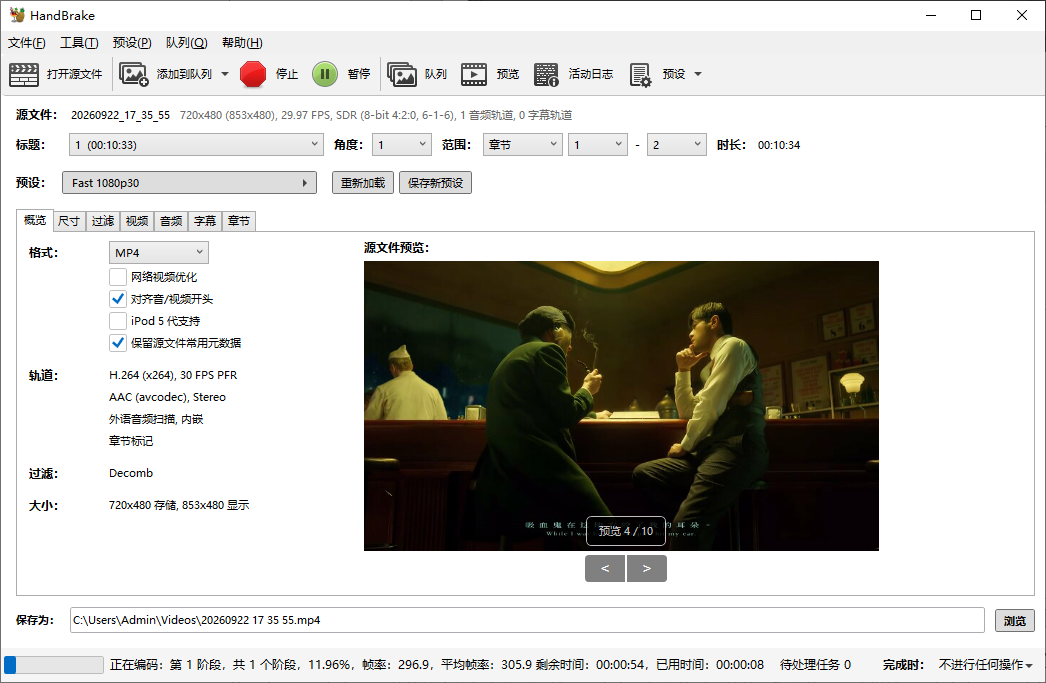Click the 外语音频扫描, 内嵌 text

156,419
